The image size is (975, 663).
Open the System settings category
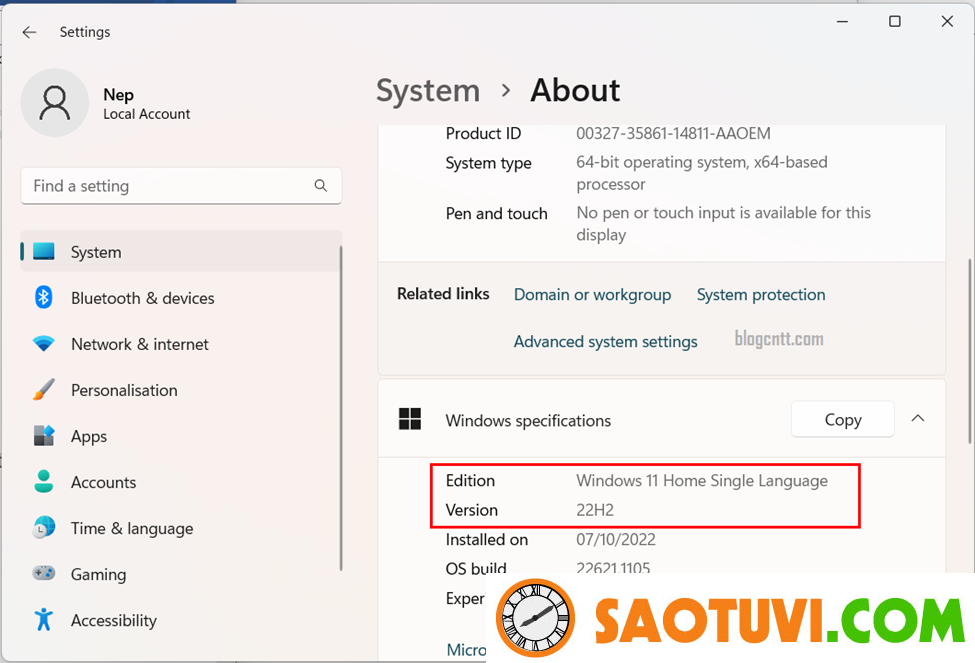click(181, 251)
